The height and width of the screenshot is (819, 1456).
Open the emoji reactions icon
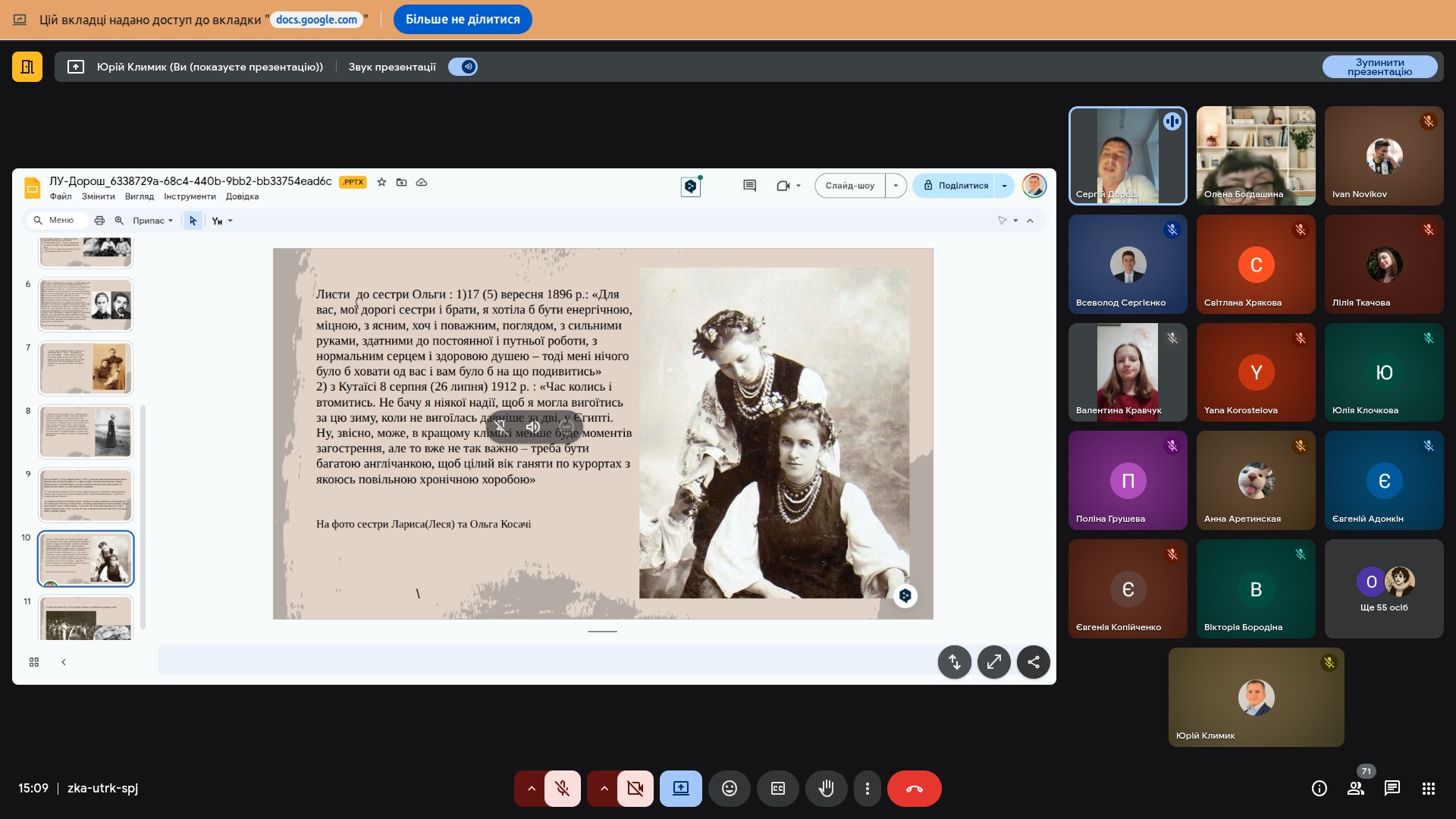click(x=729, y=789)
